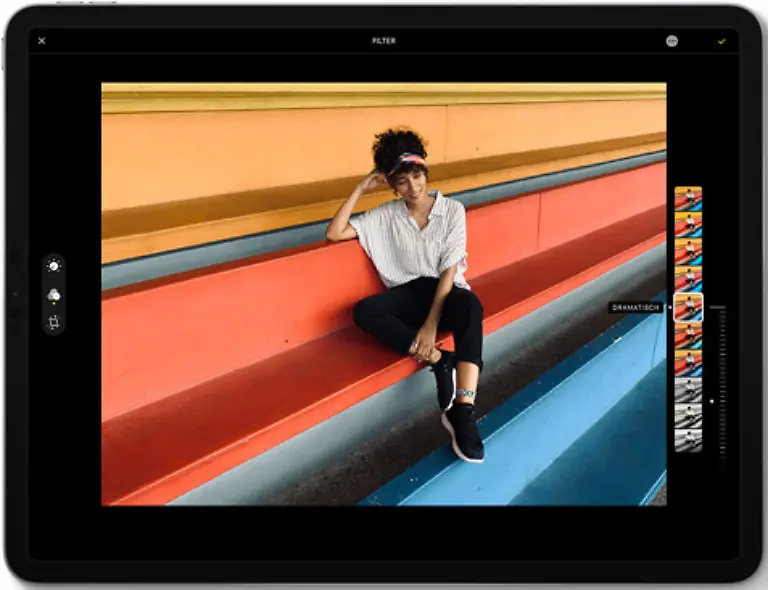768x590 pixels.
Task: Select the second filter thumbnail from top
Action: [688, 225]
